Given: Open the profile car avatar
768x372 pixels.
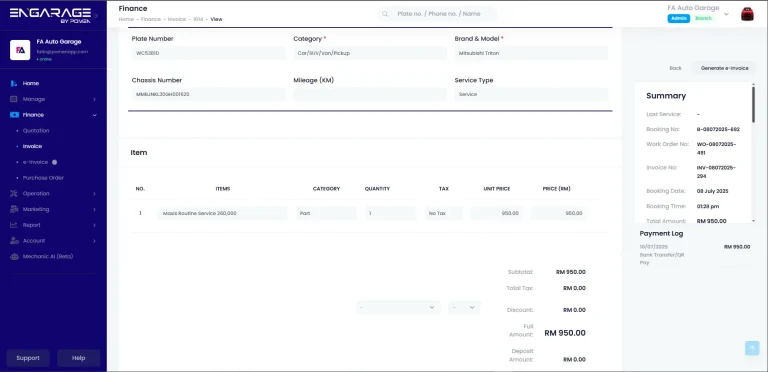Looking at the screenshot, I should [747, 14].
